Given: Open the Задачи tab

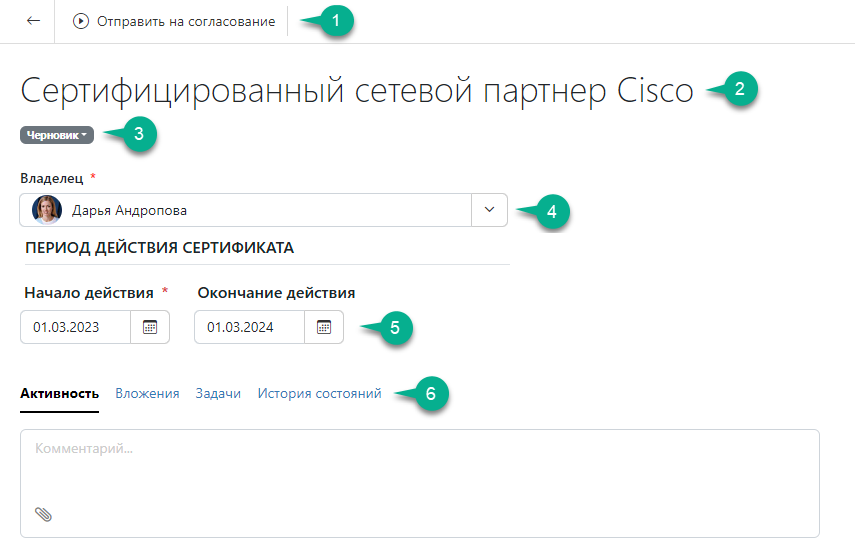Looking at the screenshot, I should 218,394.
